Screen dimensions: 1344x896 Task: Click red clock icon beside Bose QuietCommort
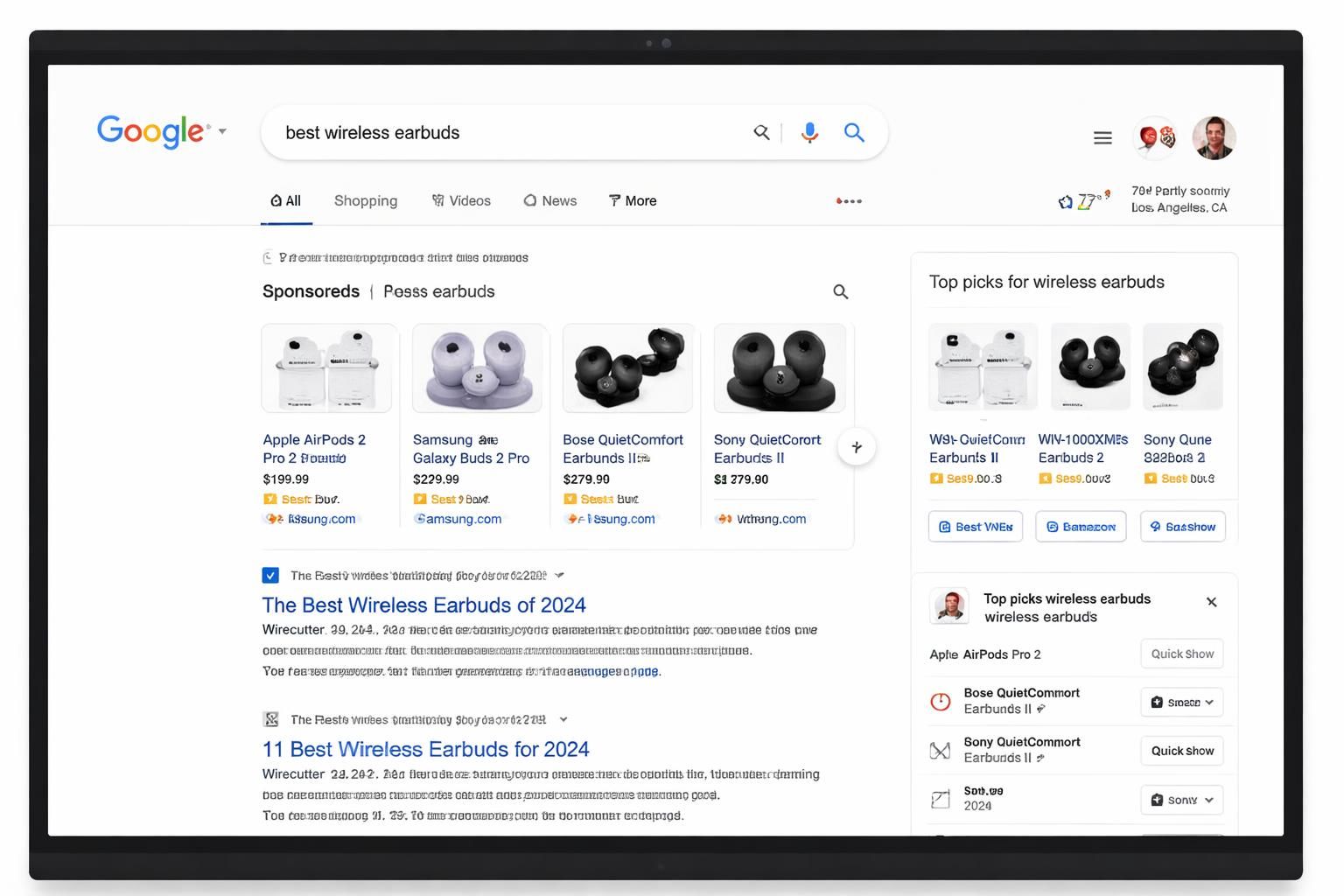point(941,702)
